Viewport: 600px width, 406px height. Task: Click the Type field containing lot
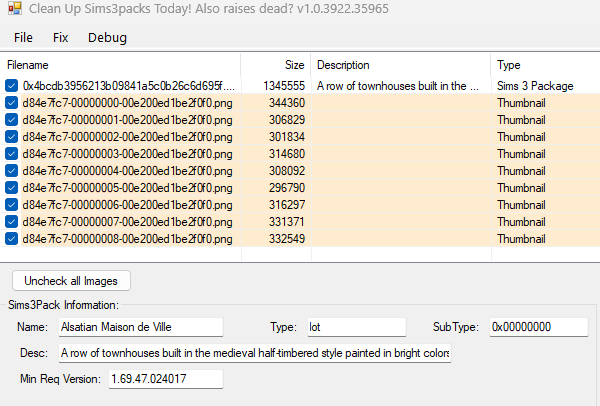354,327
